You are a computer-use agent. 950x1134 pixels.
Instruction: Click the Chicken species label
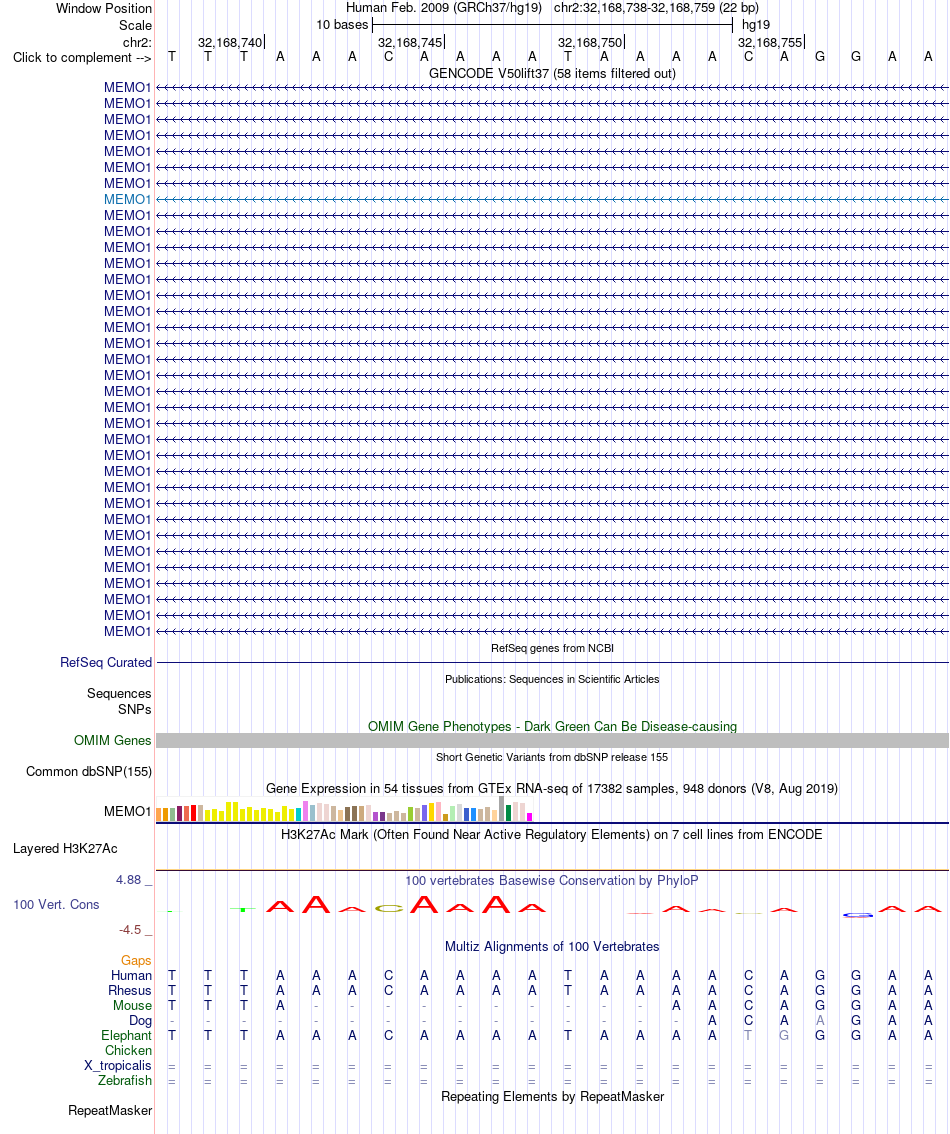[128, 1051]
